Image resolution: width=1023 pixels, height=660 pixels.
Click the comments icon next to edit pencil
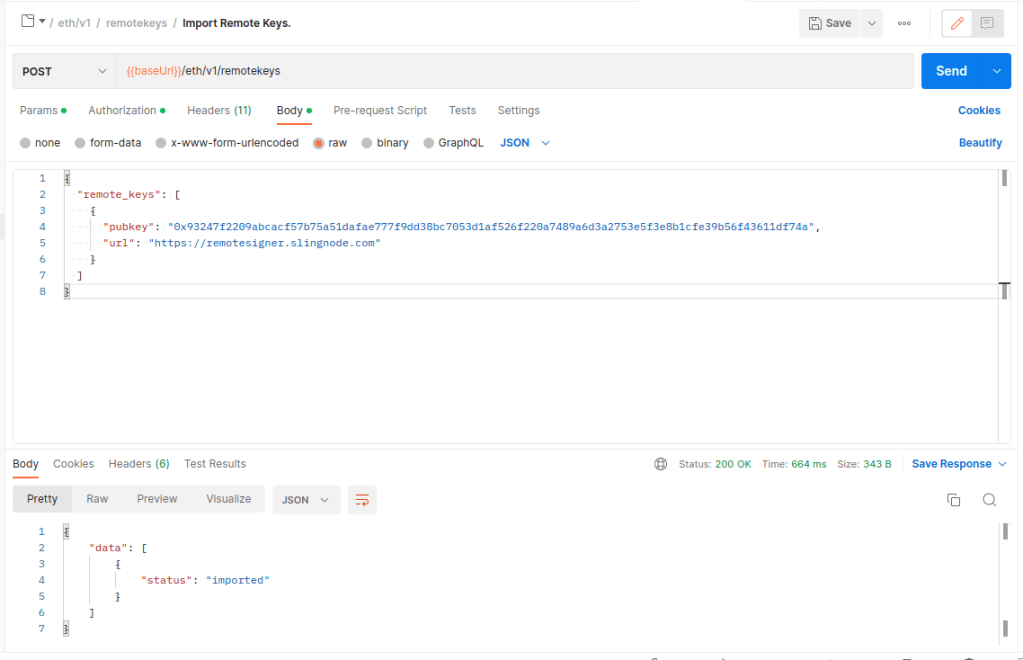coord(989,22)
